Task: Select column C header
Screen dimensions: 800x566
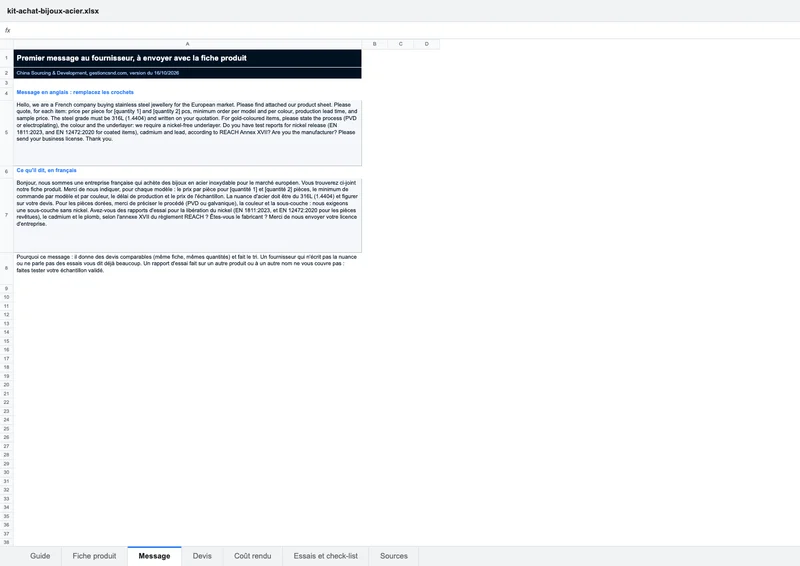Action: [401, 44]
